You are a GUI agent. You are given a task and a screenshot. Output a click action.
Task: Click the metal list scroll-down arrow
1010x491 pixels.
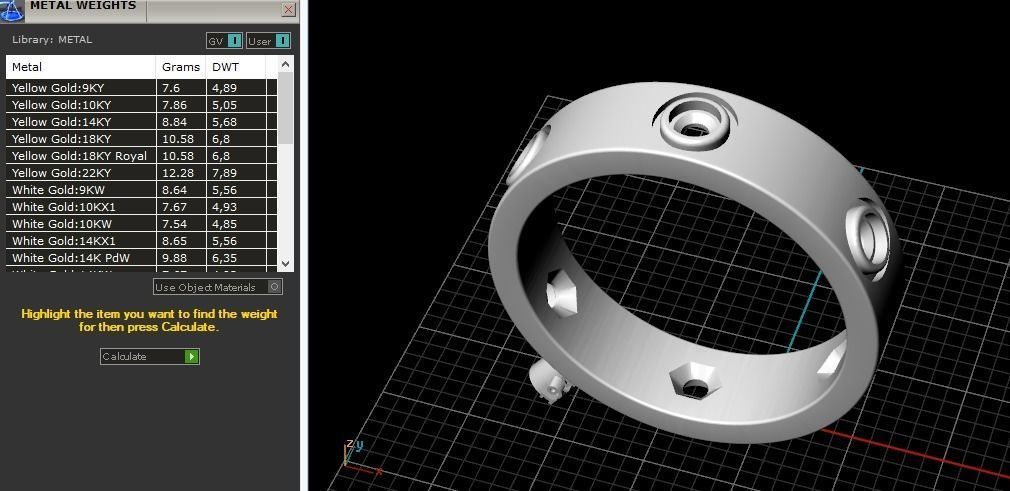click(x=286, y=264)
